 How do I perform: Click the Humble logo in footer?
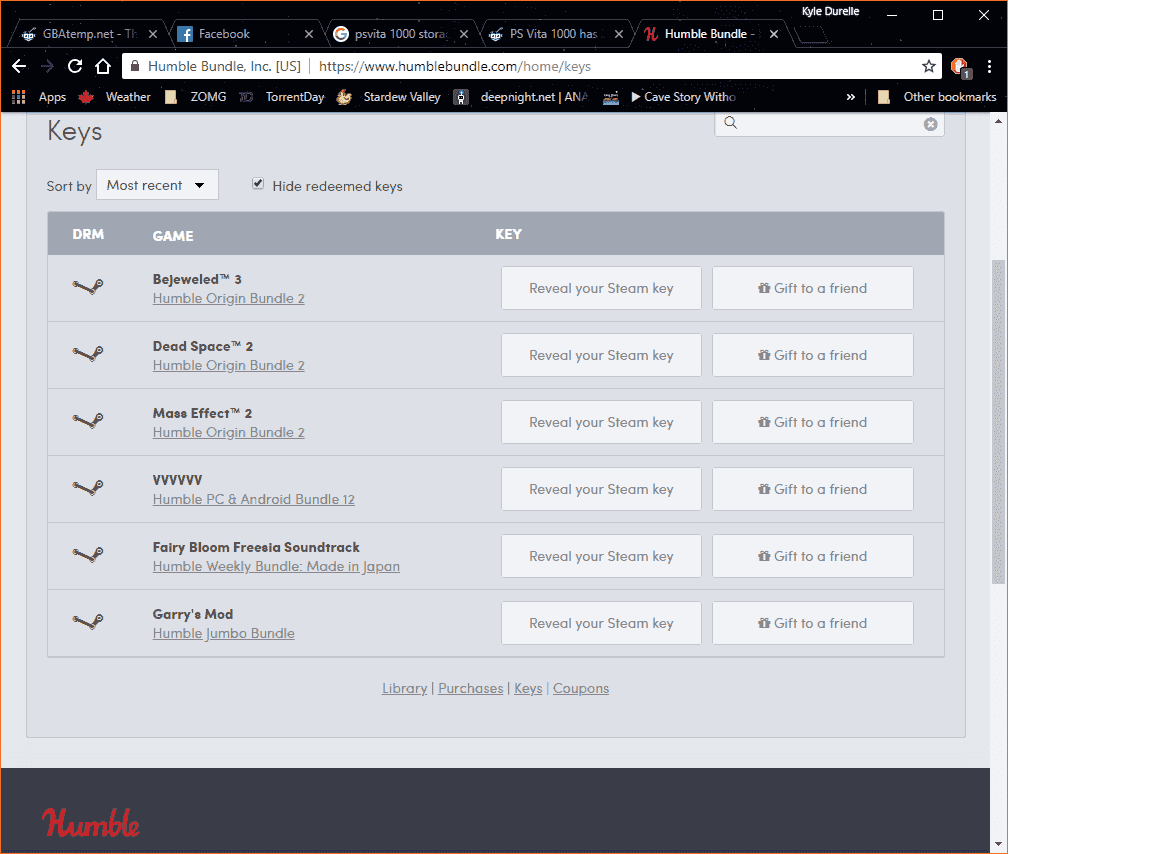pyautogui.click(x=90, y=822)
